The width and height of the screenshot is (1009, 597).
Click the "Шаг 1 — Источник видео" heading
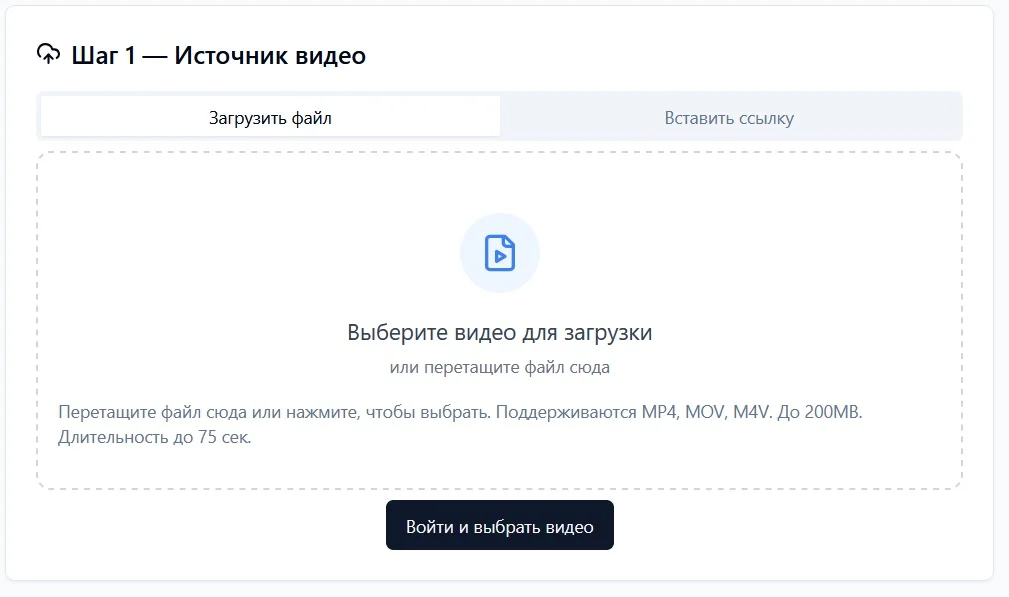click(x=219, y=55)
